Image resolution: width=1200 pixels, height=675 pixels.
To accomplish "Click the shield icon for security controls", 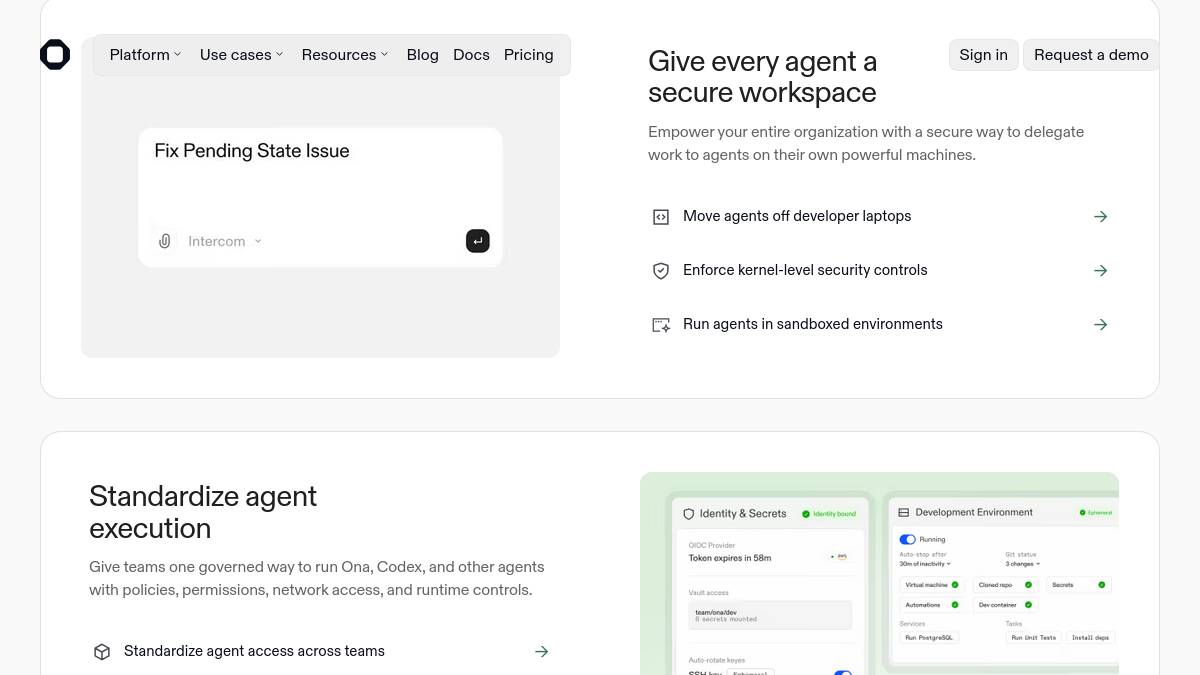I will coord(661,270).
